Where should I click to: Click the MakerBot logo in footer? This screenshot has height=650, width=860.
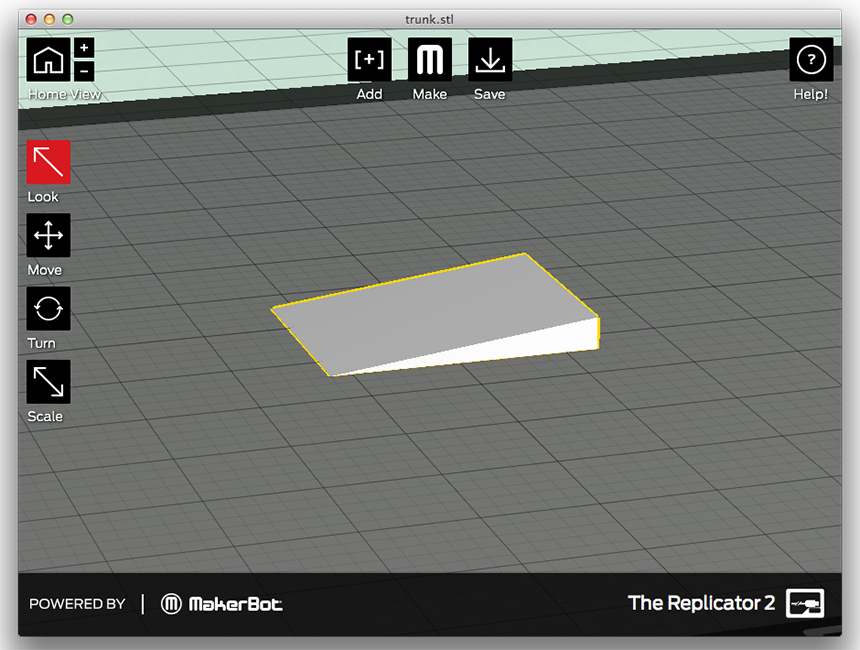tap(222, 604)
